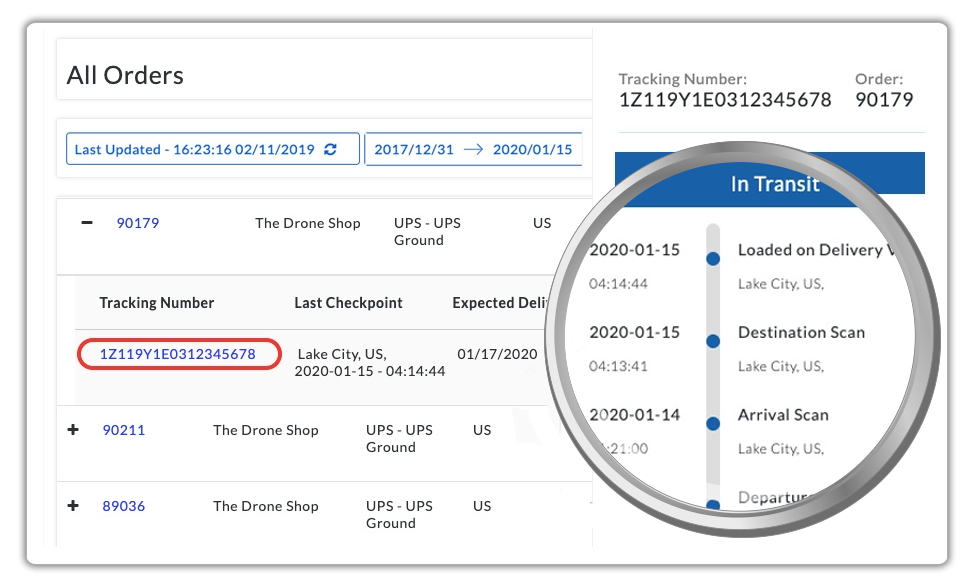Click UPS Ground carrier in order 90179 row
Screen dimensions: 972x586
(x=427, y=232)
